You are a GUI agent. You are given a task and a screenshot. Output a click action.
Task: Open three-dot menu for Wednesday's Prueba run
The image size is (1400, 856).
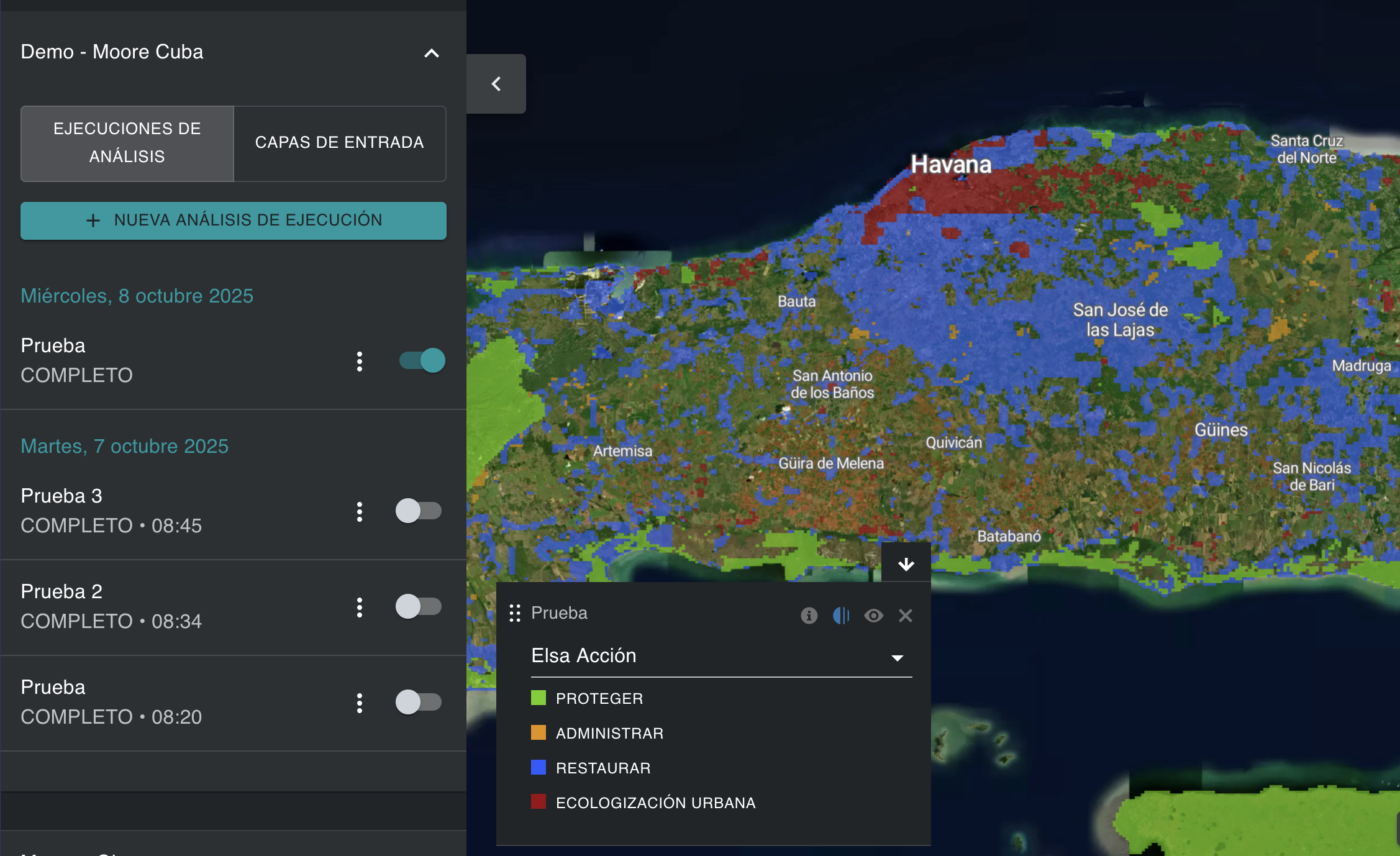(x=360, y=361)
